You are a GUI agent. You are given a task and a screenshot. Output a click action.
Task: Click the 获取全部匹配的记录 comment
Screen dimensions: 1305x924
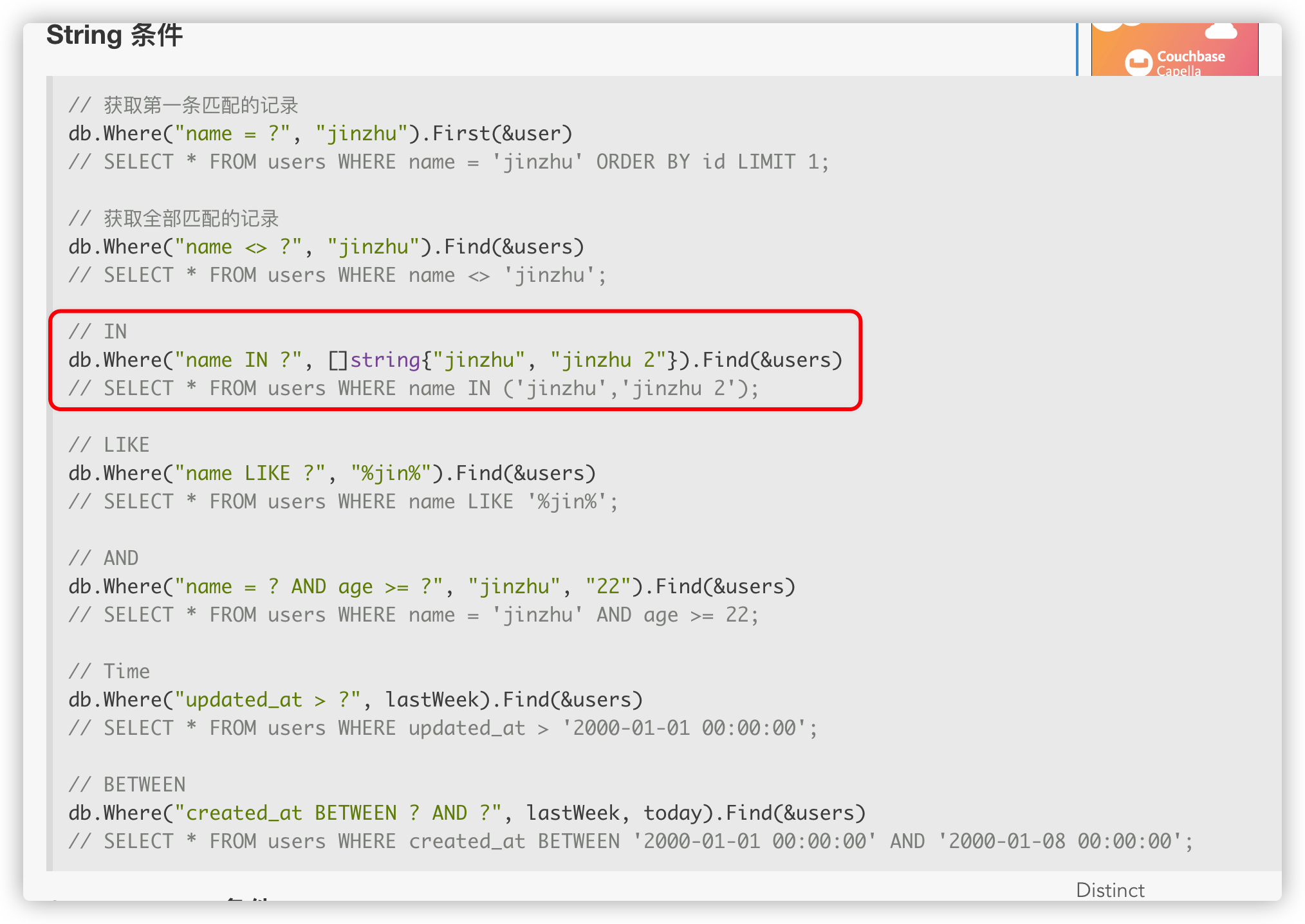pos(174,218)
